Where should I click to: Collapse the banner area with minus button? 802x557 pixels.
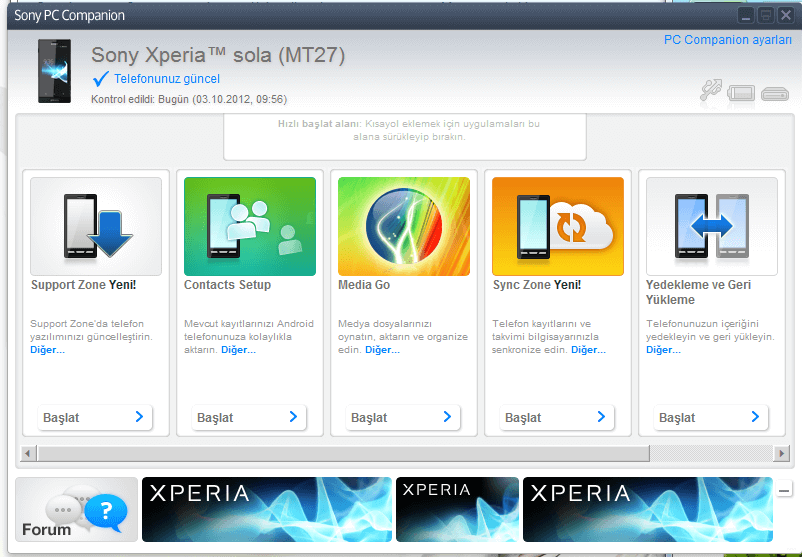(784, 490)
